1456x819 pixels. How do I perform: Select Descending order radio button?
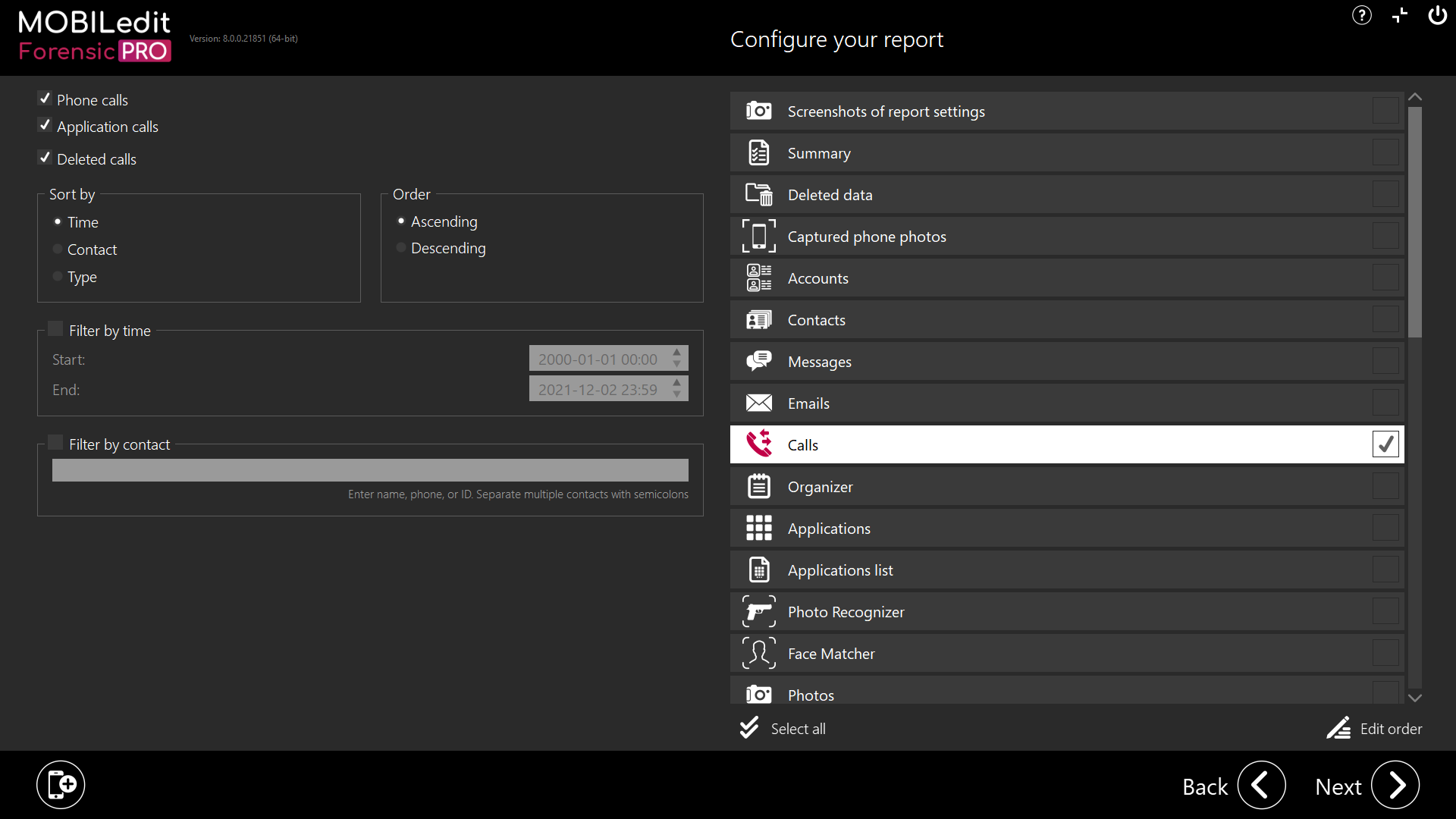401,248
